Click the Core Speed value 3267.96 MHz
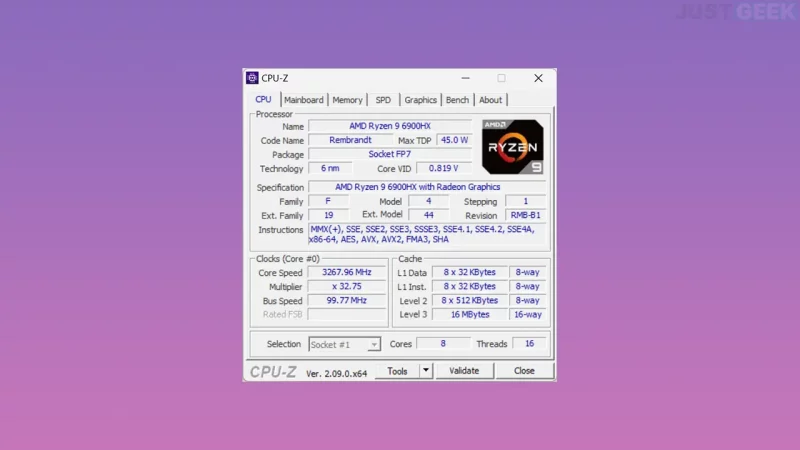This screenshot has height=450, width=800. click(x=347, y=272)
